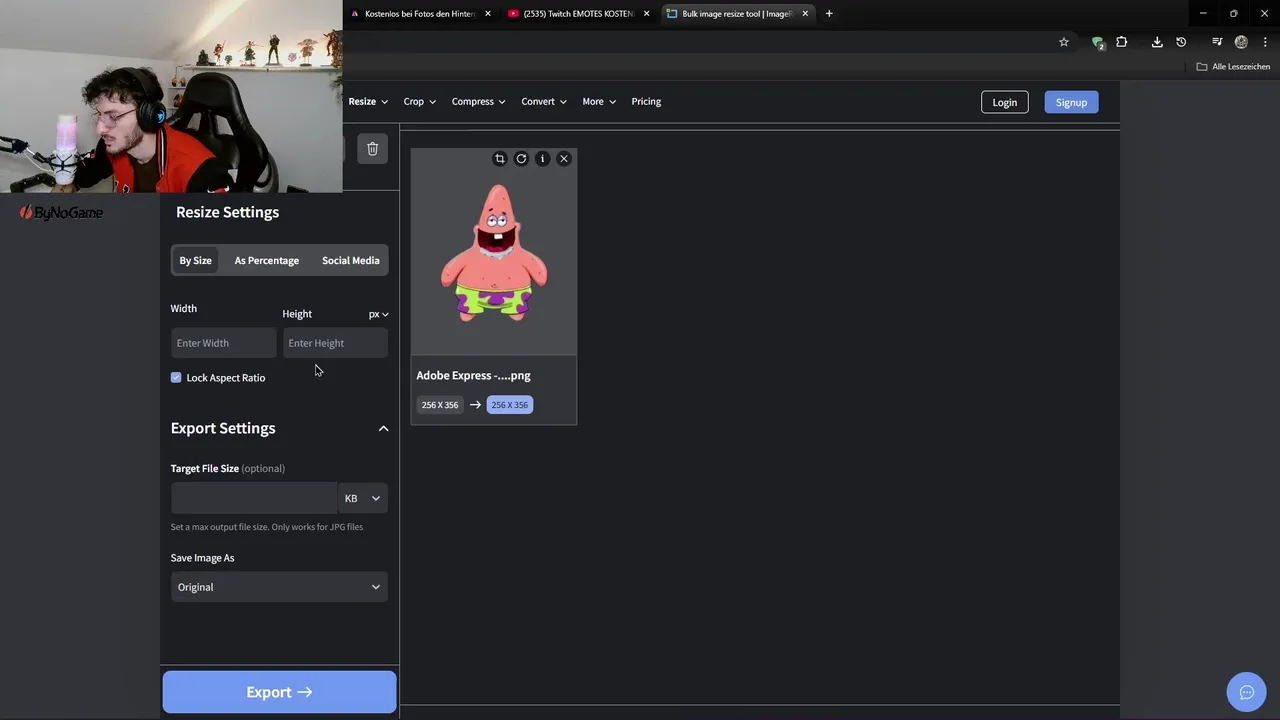Open the browser extensions puzzle icon
Image resolution: width=1280 pixels, height=720 pixels.
click(1121, 42)
